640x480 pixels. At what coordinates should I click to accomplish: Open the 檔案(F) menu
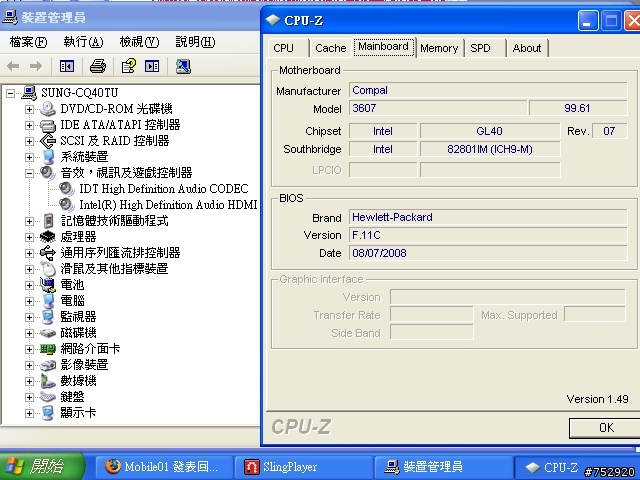coord(28,42)
